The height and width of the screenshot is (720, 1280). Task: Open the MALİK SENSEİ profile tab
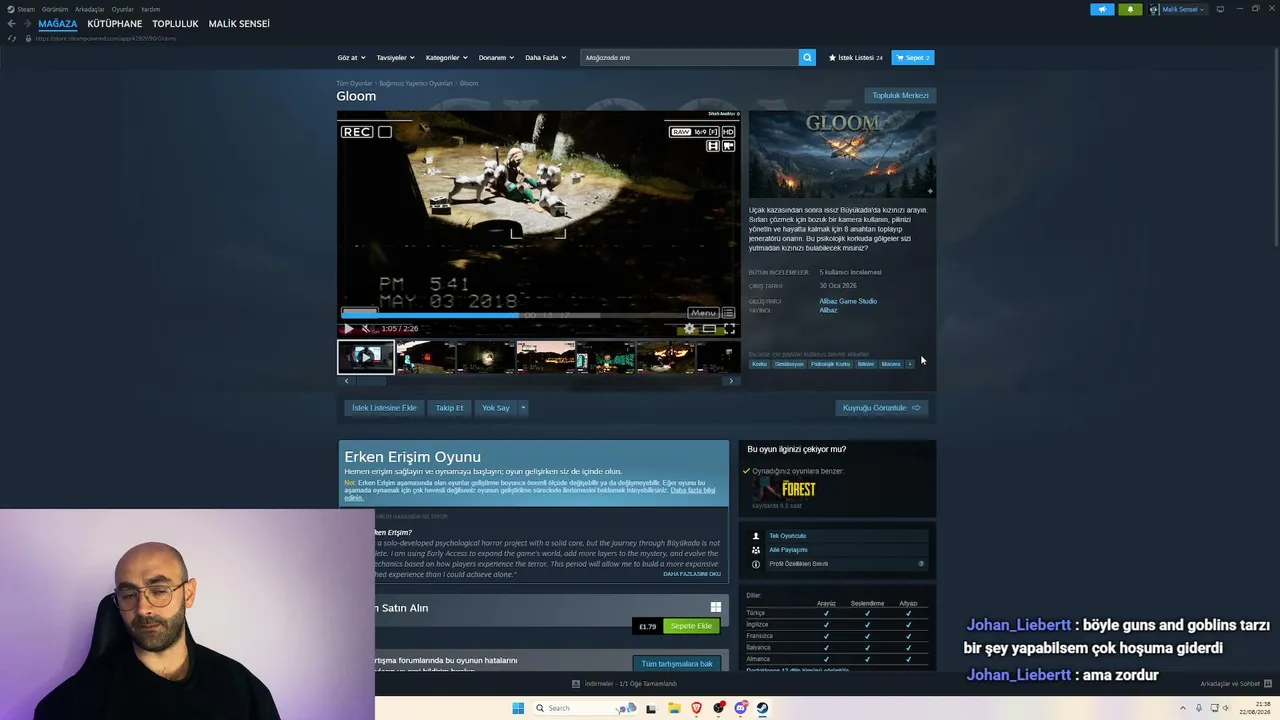coord(239,24)
